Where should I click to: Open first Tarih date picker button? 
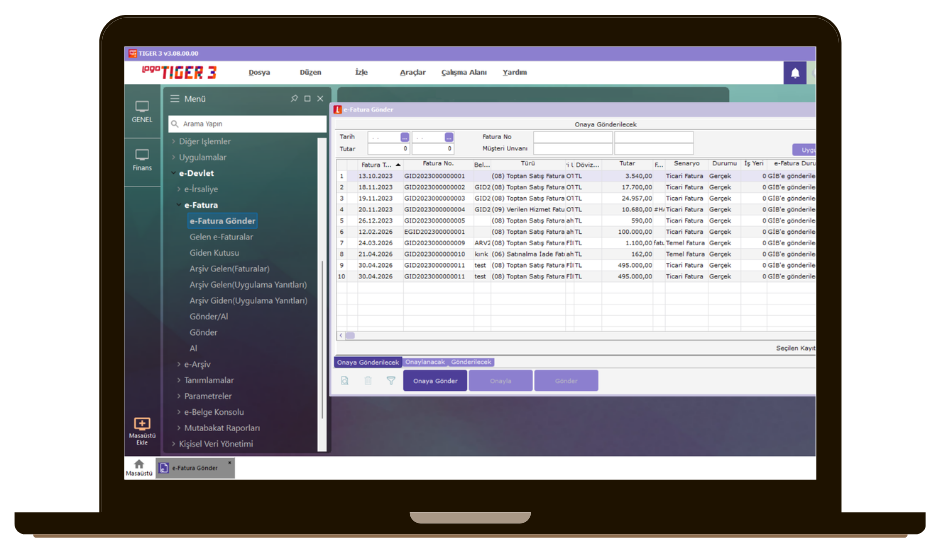pyautogui.click(x=405, y=137)
